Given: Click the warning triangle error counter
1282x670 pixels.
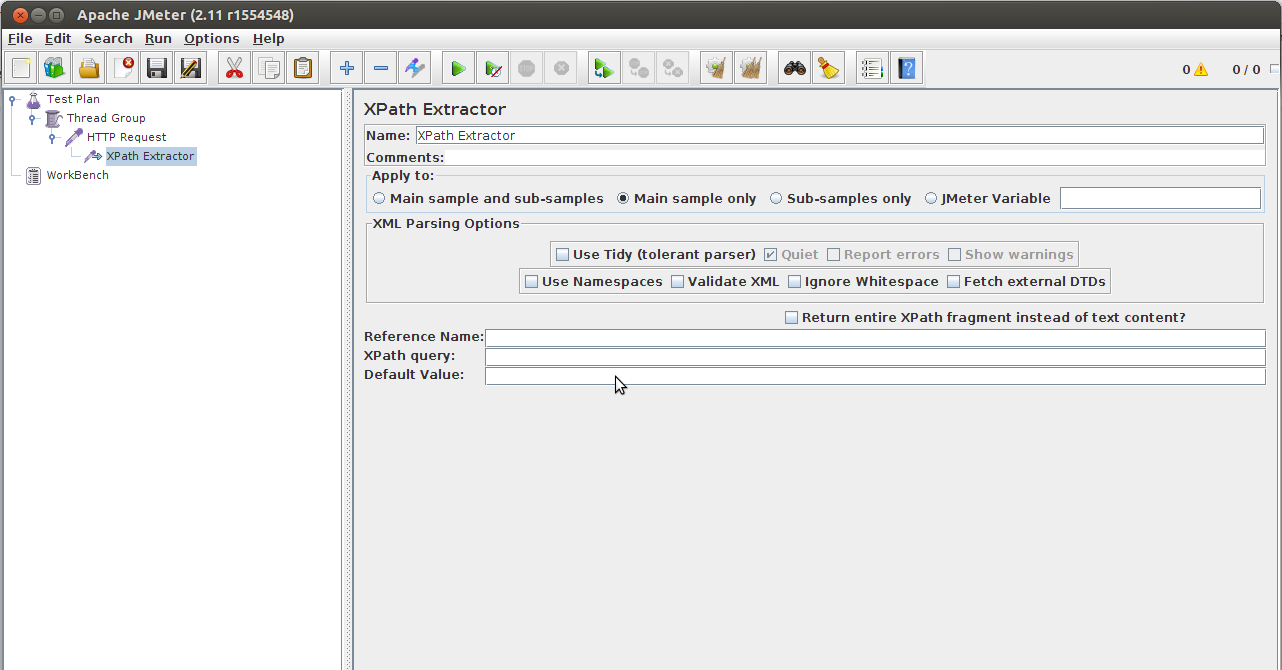Looking at the screenshot, I should (1201, 70).
